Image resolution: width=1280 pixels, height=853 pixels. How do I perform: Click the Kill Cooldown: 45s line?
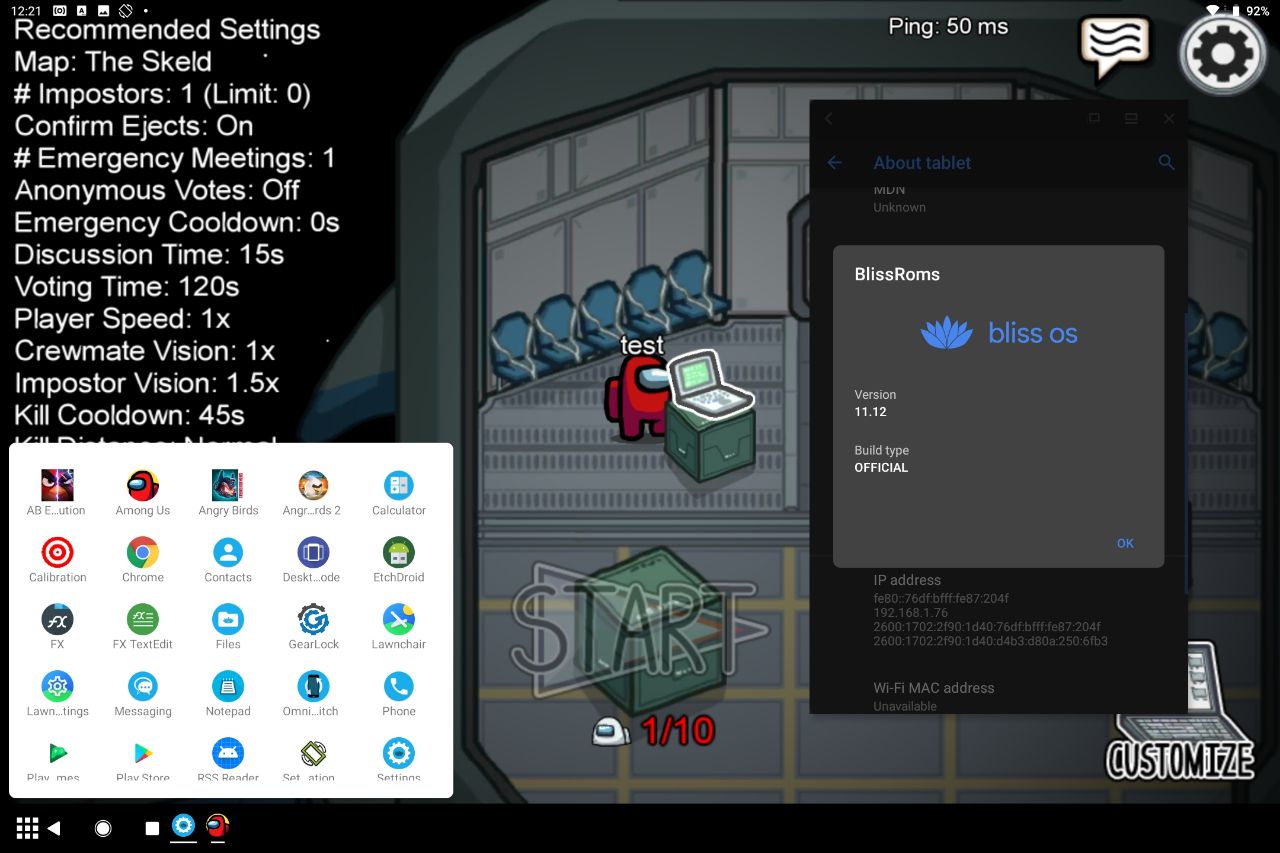click(129, 414)
